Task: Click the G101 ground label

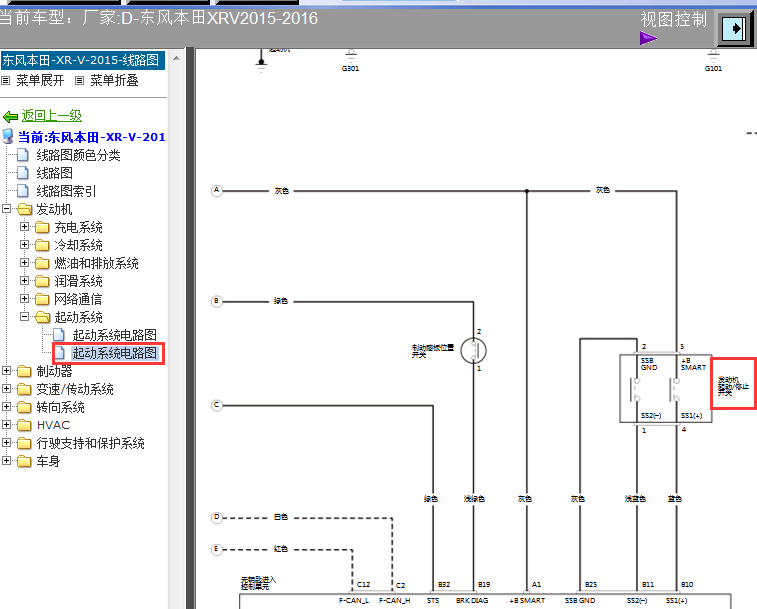Action: [x=714, y=69]
